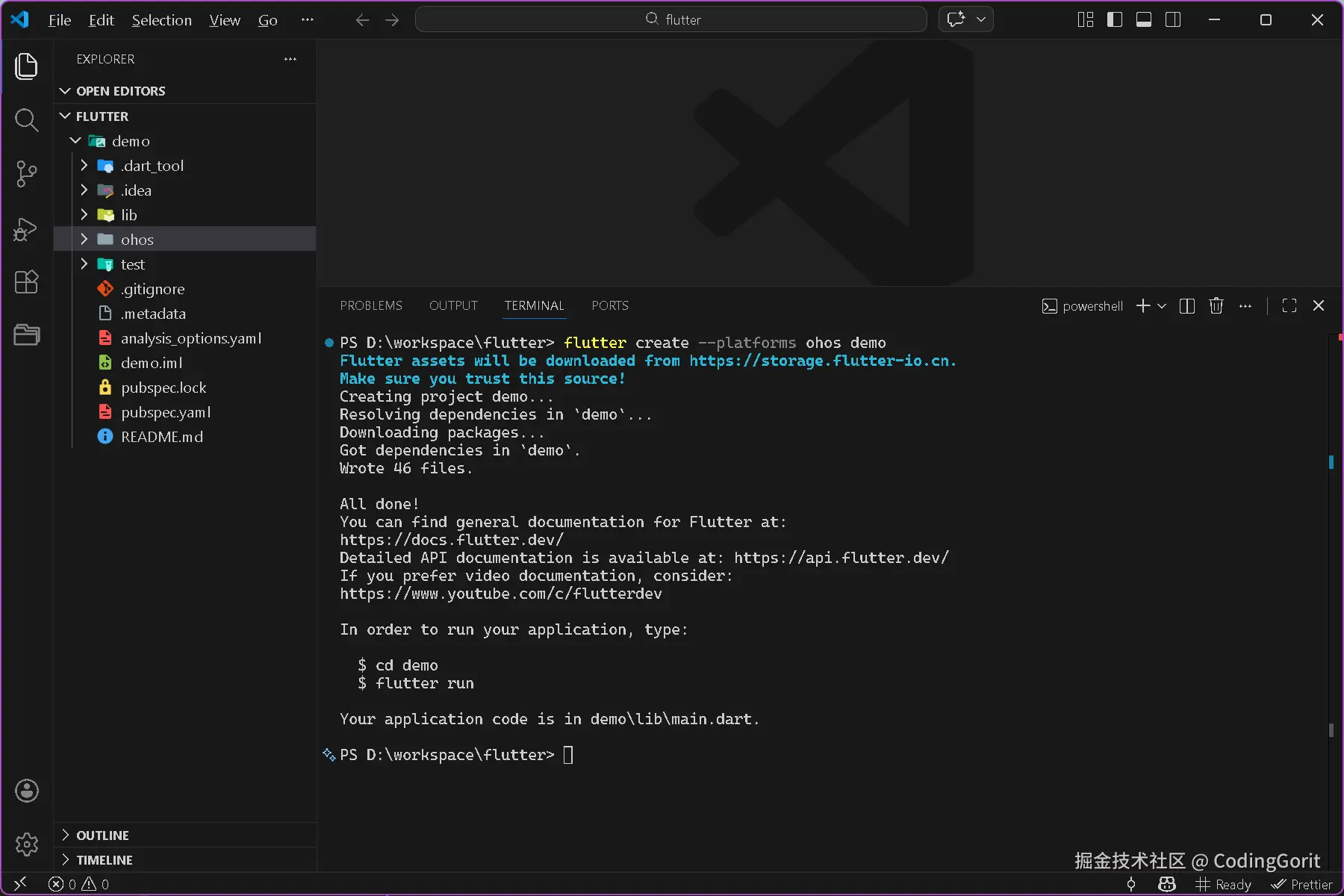Show errors and warnings count in status bar
Screen dimensions: 1344x896
coord(78,884)
